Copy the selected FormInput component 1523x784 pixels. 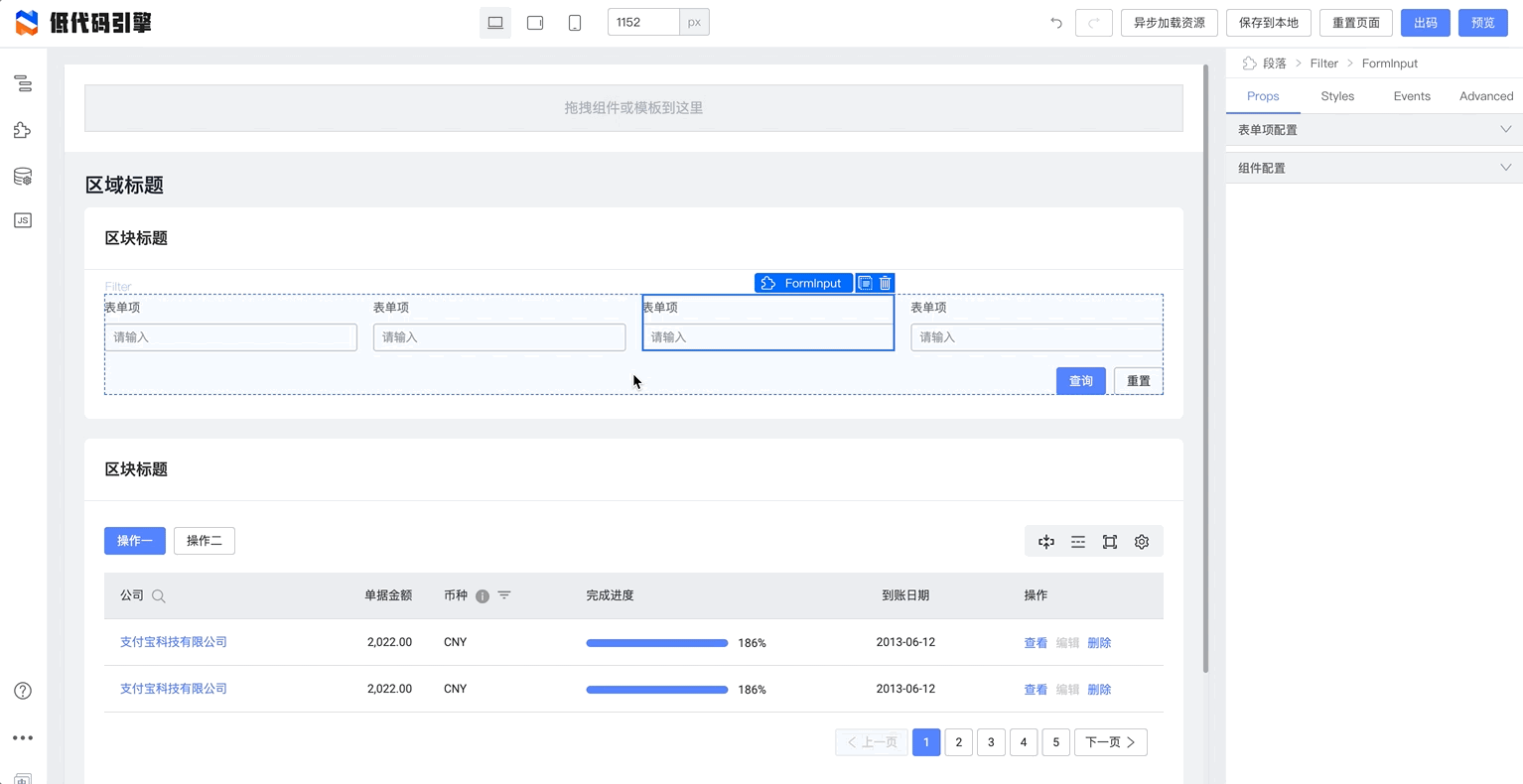click(865, 283)
